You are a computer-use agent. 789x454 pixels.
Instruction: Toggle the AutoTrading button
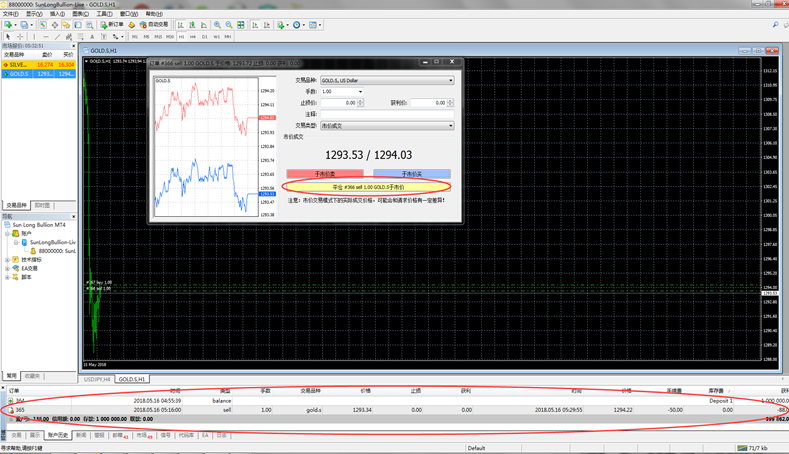[x=154, y=25]
